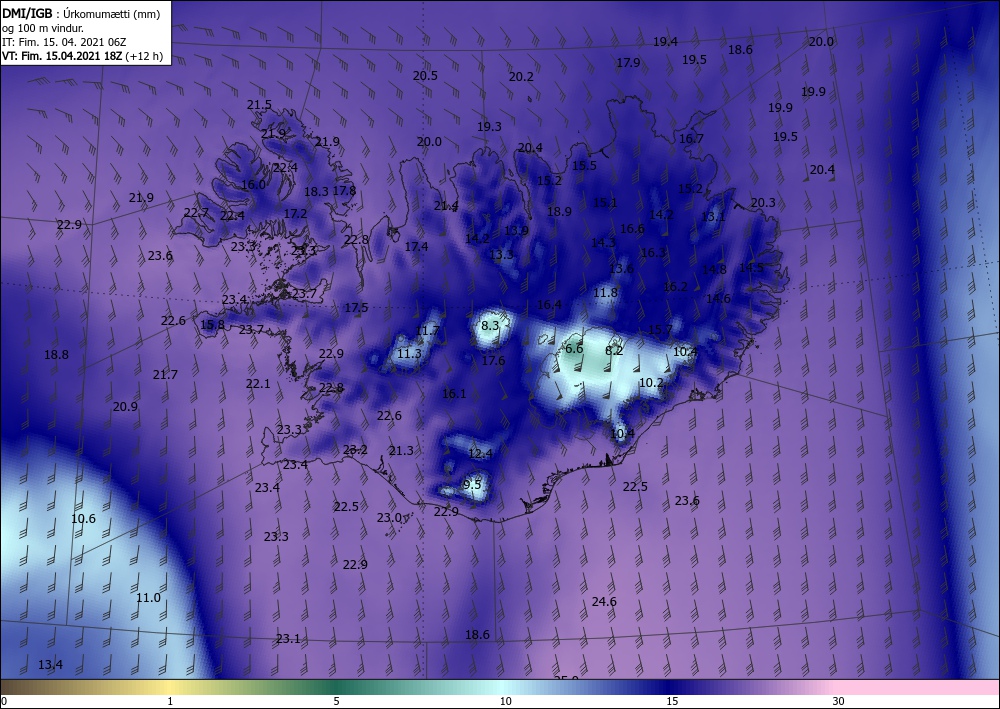Screen dimensions: 1000x709
Task: Click the 9.5 value near the south coast
Action: pos(472,485)
